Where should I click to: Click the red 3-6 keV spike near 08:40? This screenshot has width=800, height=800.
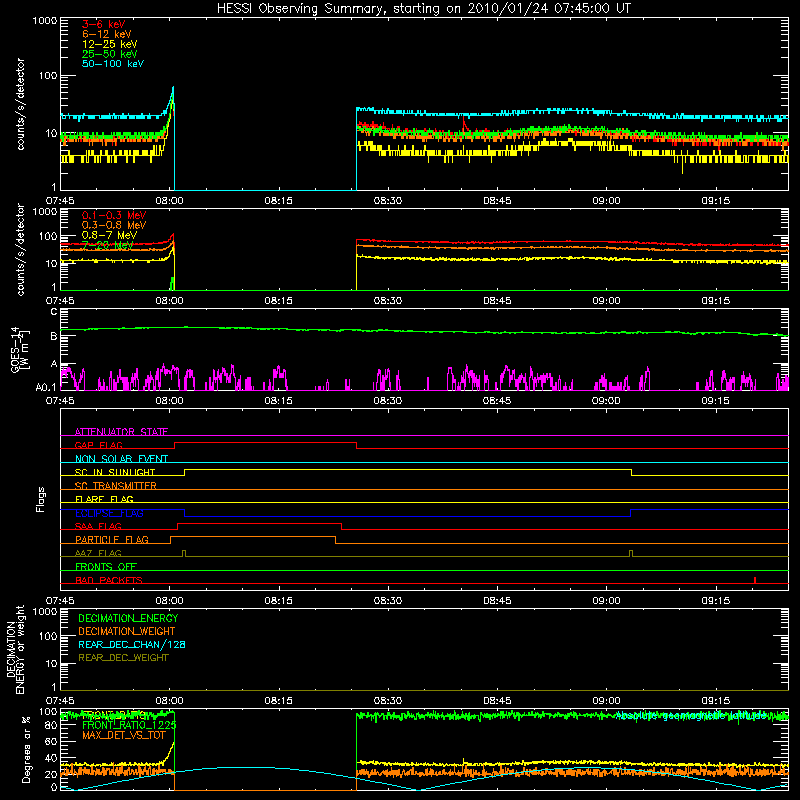464,124
